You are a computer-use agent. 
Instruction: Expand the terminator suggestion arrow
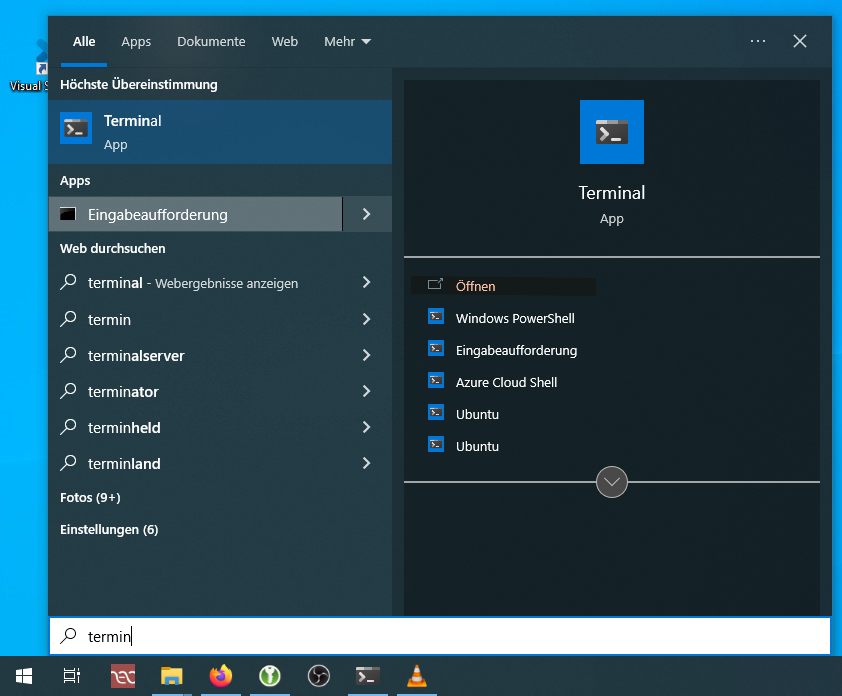pyautogui.click(x=367, y=392)
